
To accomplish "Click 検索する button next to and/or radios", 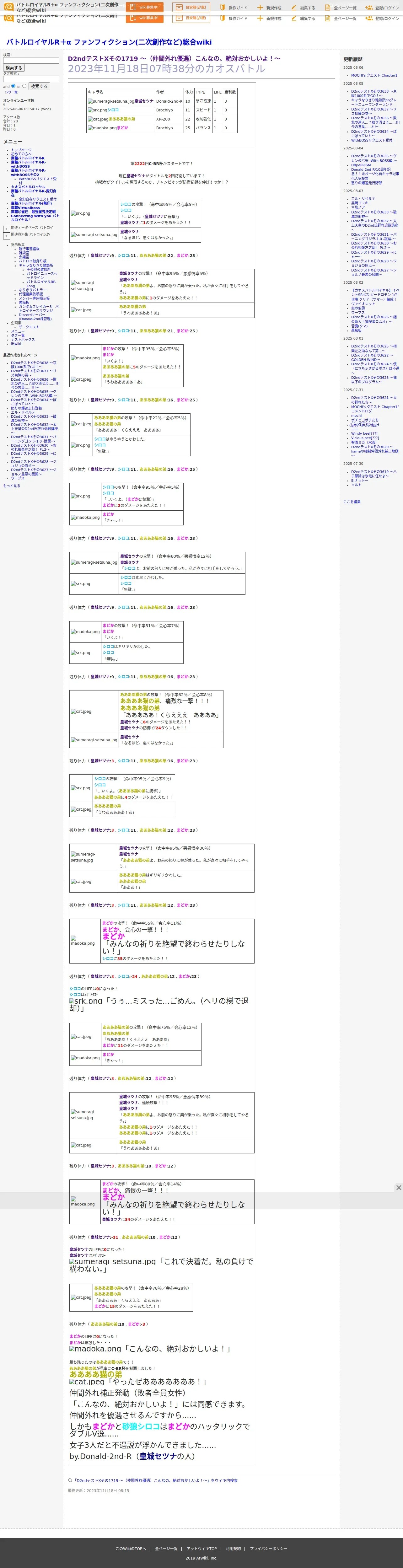I will pos(39,86).
